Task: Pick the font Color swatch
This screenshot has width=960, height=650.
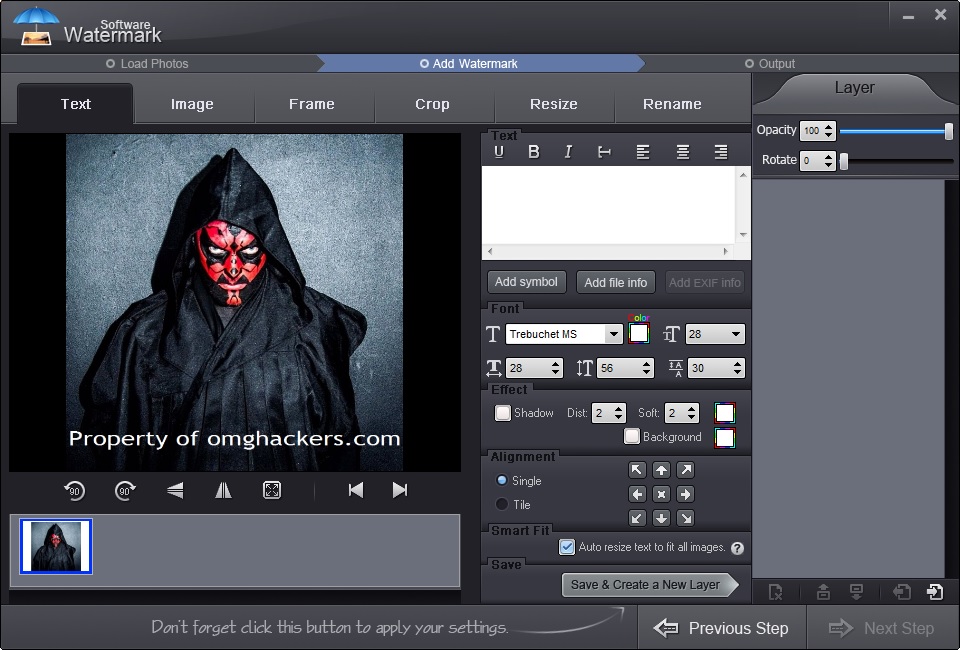Action: pyautogui.click(x=639, y=334)
